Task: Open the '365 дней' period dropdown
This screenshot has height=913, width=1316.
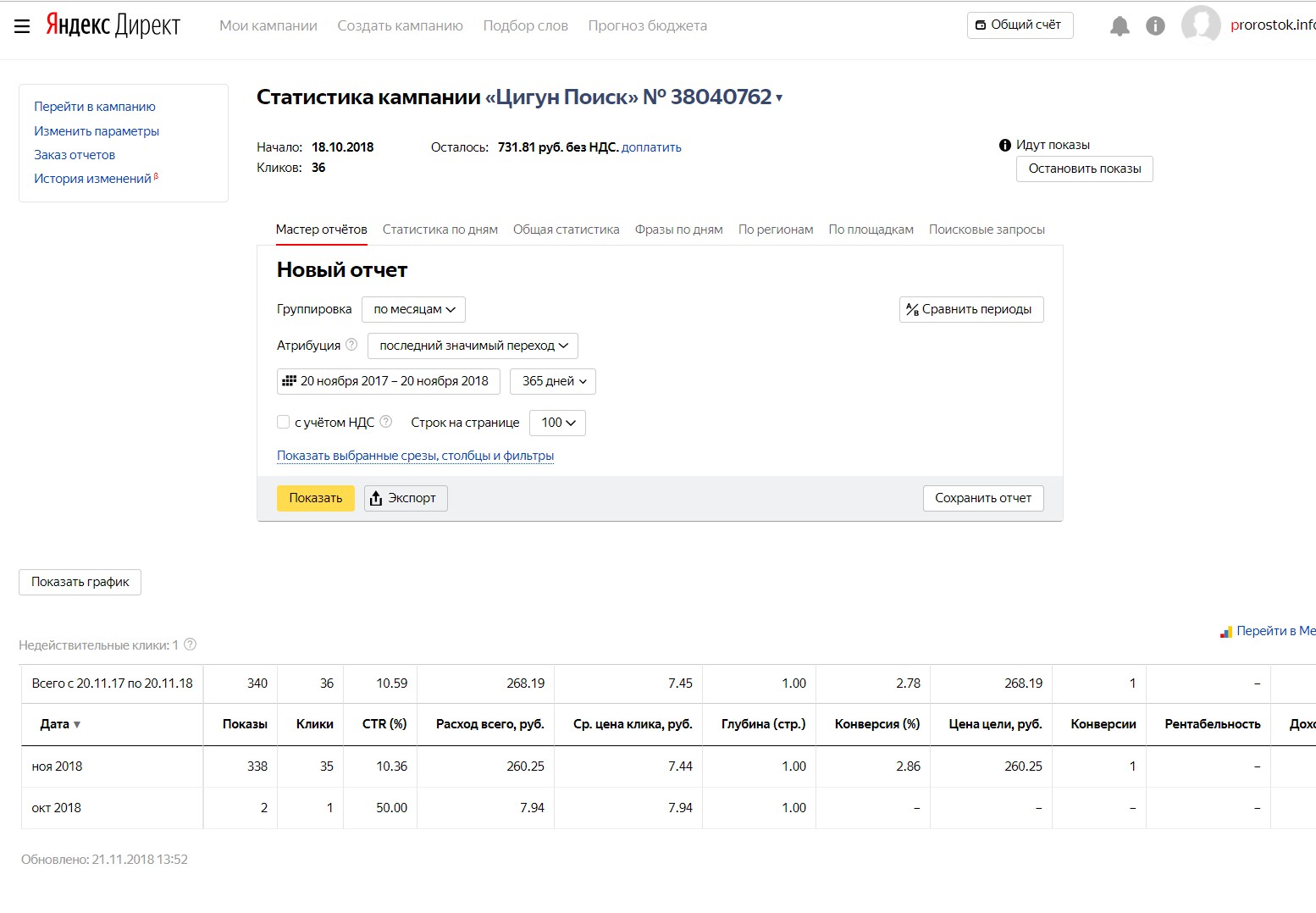Action: coord(554,381)
